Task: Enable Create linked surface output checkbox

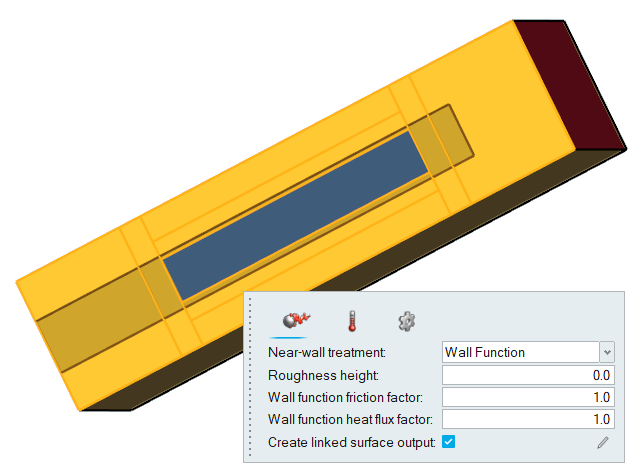Action: (448, 442)
